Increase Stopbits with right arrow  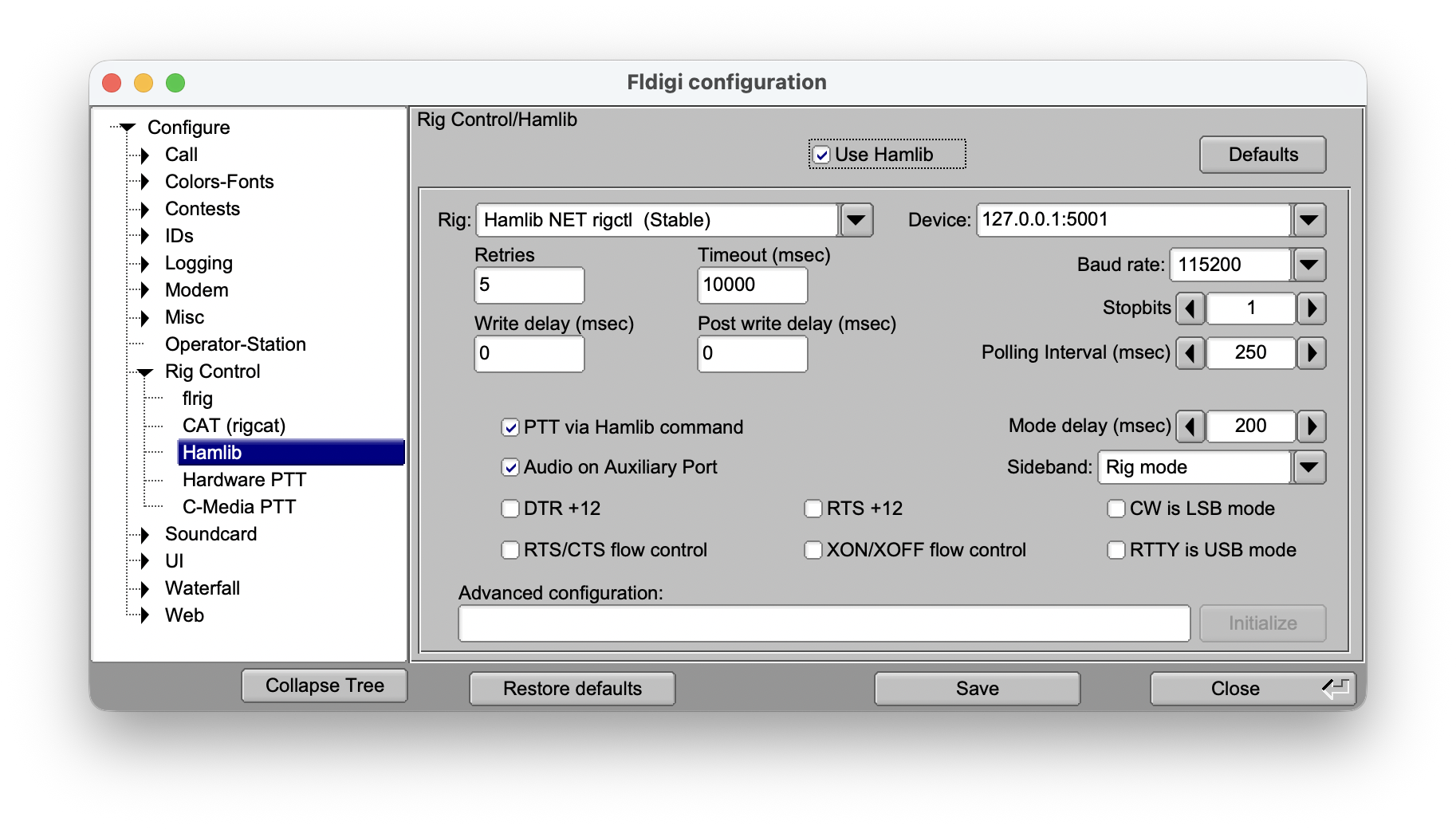pyautogui.click(x=1311, y=308)
